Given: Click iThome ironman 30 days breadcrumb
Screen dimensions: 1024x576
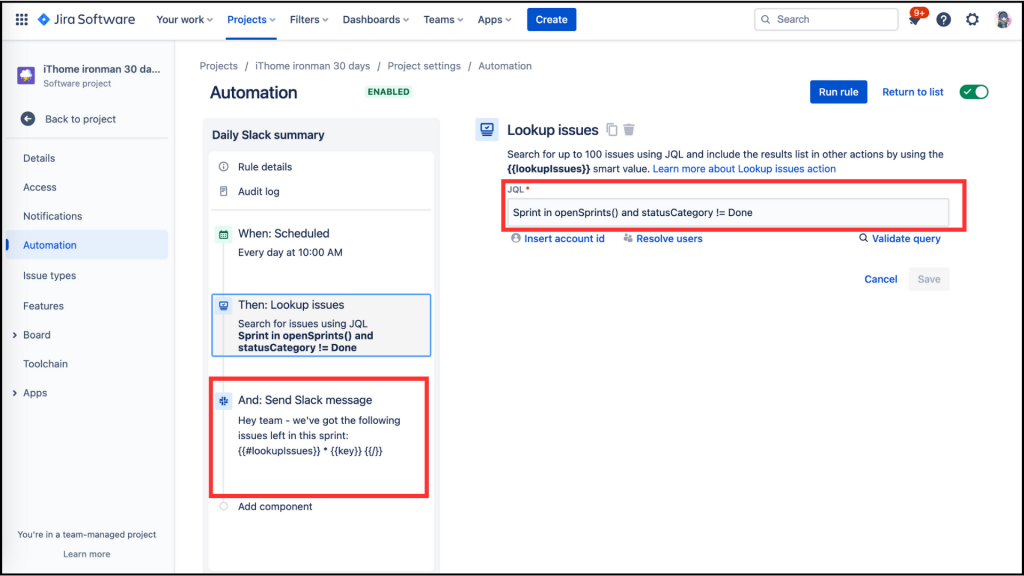Looking at the screenshot, I should point(312,66).
